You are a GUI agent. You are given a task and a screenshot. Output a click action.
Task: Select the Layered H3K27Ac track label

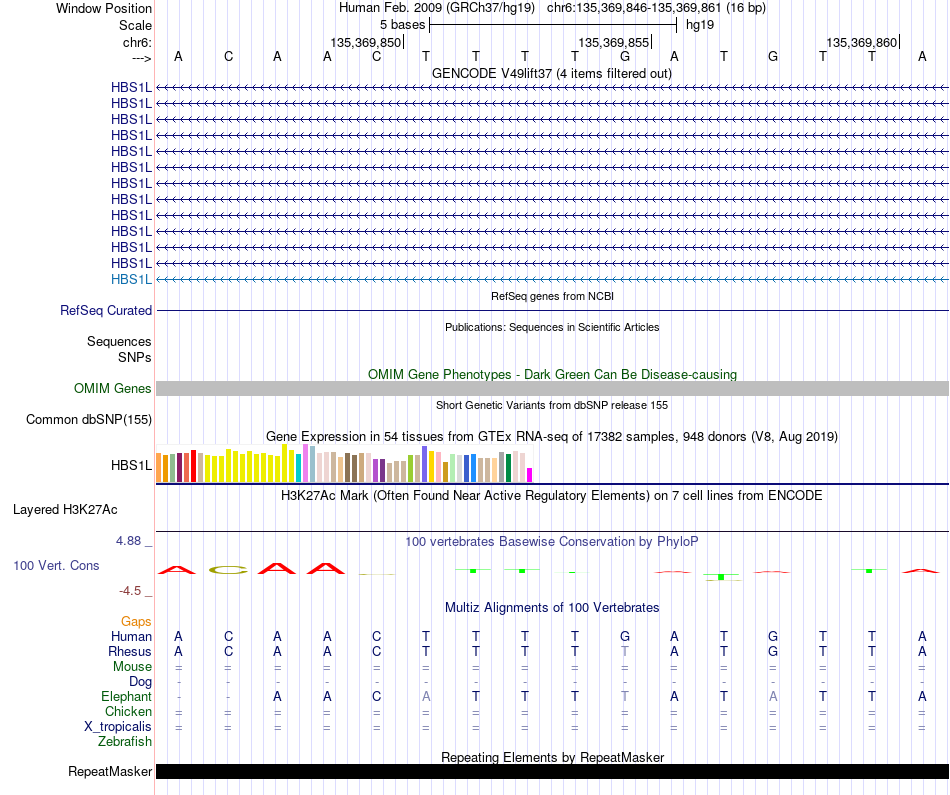(65, 510)
